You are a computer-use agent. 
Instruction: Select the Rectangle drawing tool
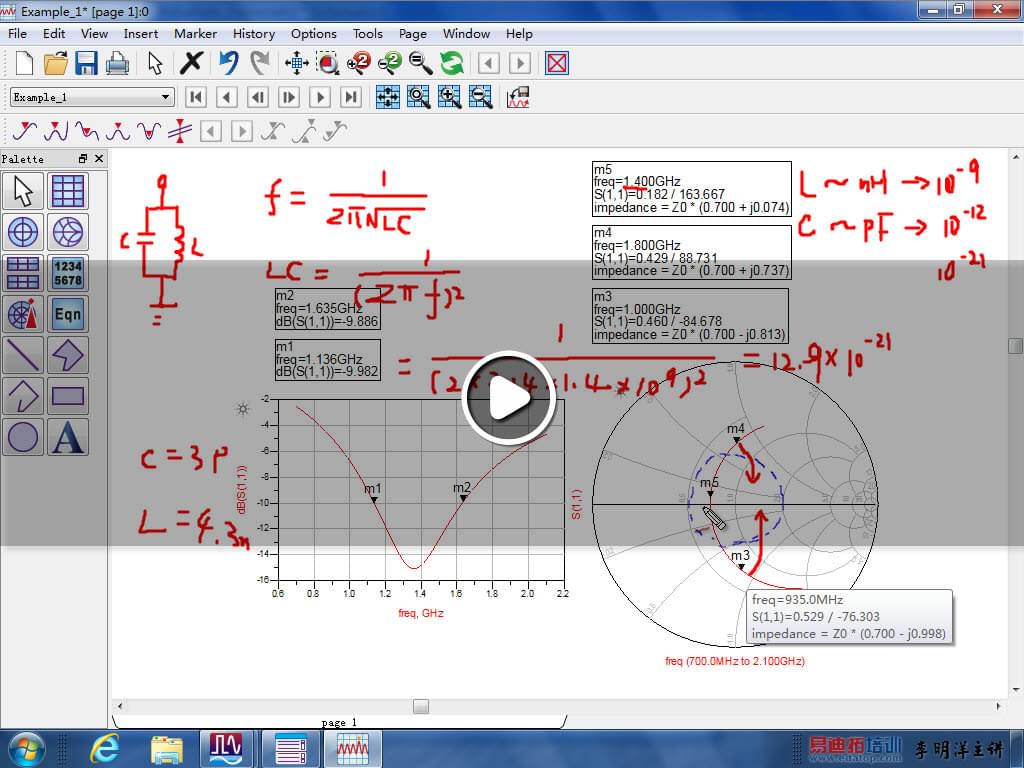[x=68, y=396]
